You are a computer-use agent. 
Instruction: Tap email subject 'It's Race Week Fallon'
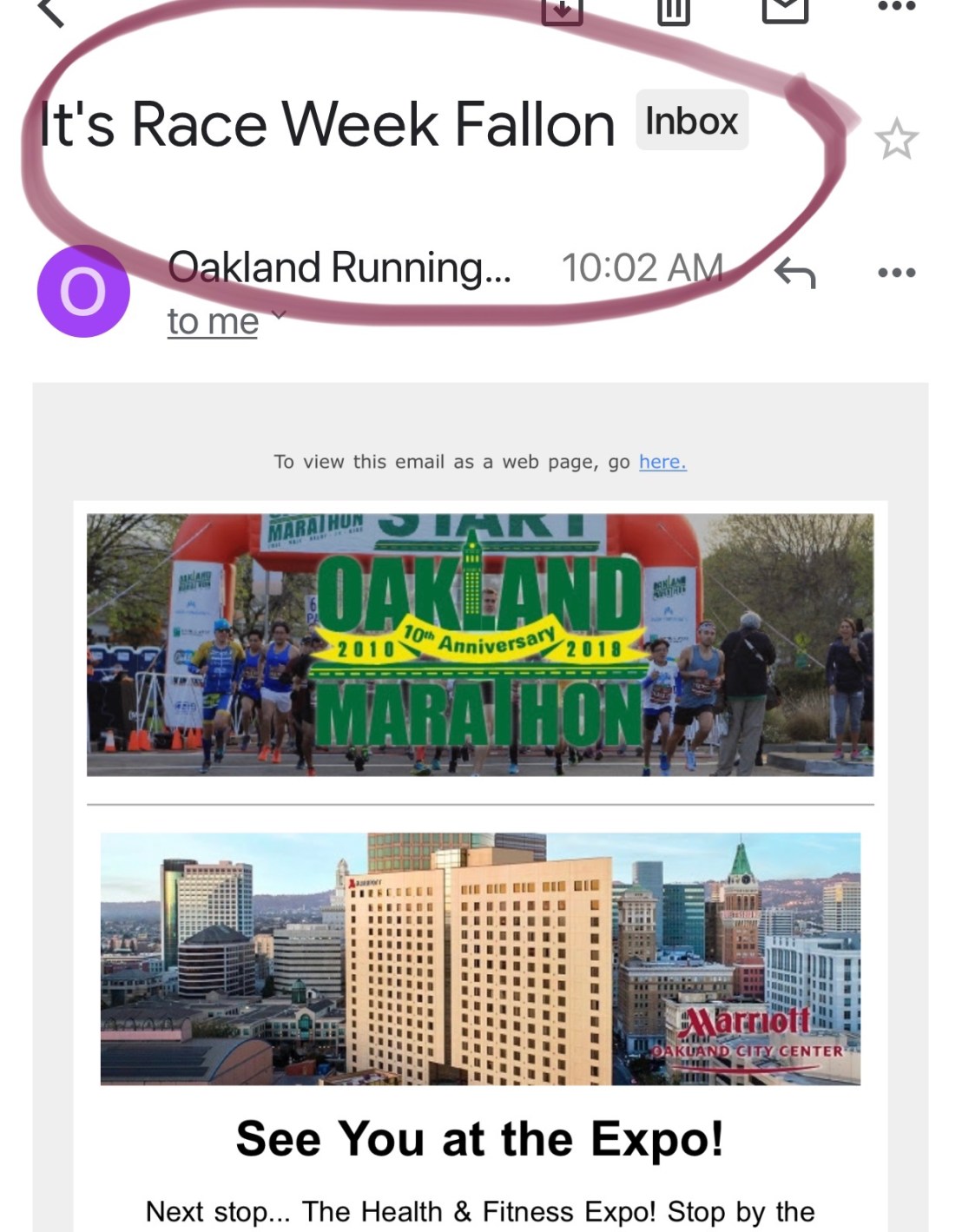pyautogui.click(x=328, y=124)
